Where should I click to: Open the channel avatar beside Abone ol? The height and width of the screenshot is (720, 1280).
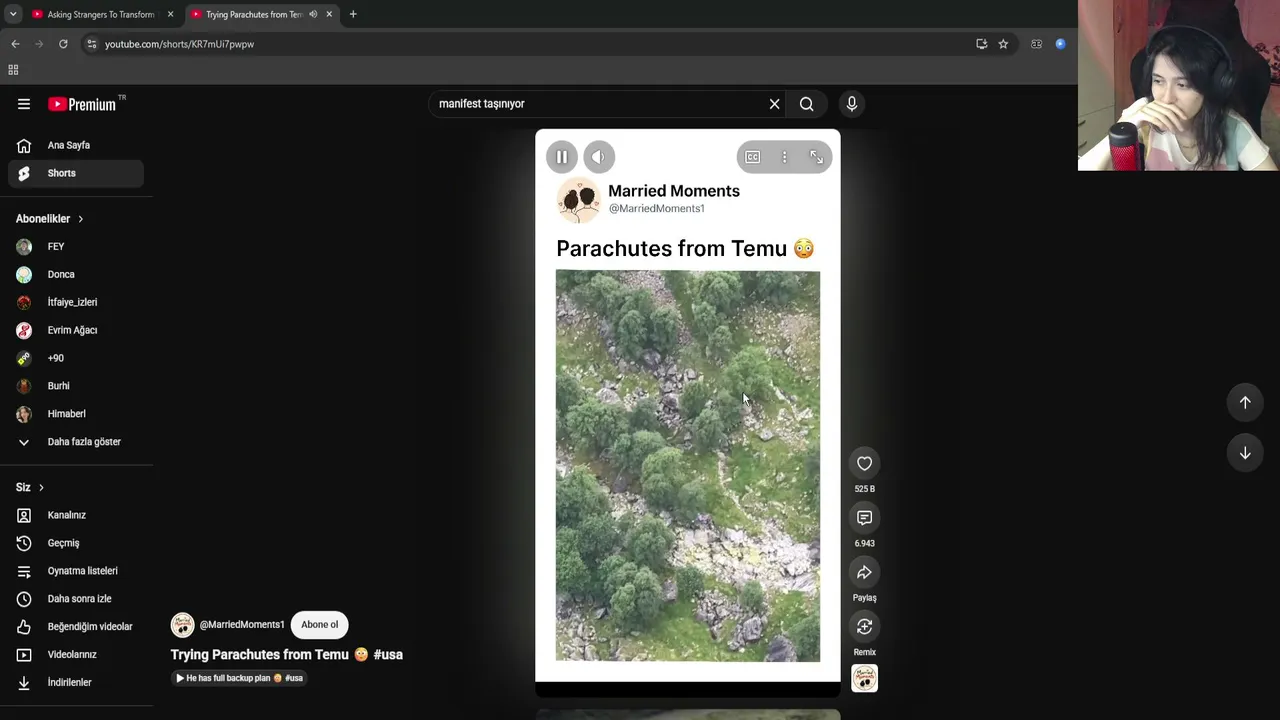pos(182,625)
